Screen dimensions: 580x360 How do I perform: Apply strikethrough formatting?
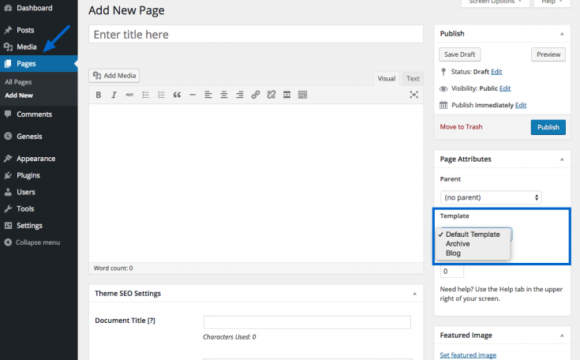(x=129, y=95)
